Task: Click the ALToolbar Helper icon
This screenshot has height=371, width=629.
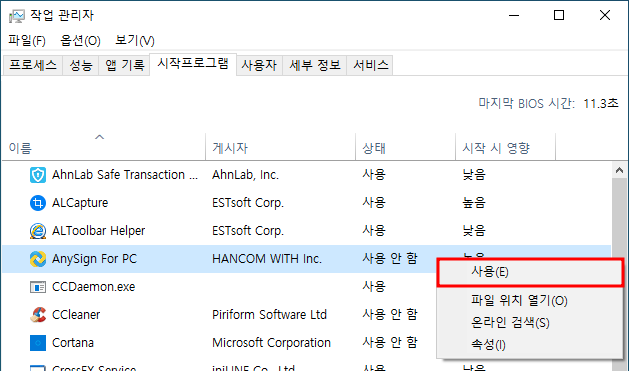Action: click(x=38, y=231)
